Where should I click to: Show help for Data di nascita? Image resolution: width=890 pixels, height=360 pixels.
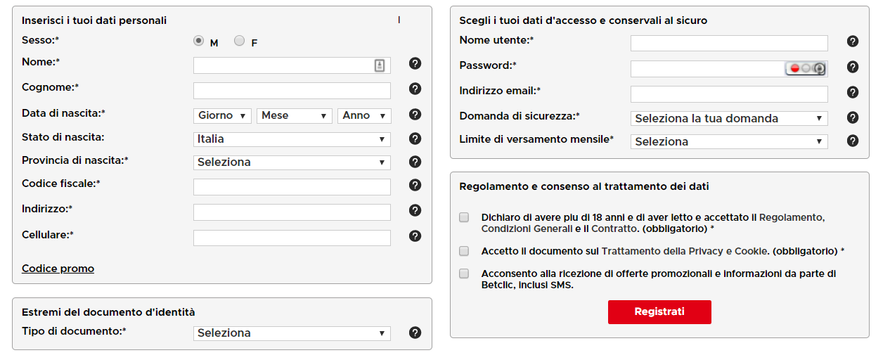click(415, 114)
